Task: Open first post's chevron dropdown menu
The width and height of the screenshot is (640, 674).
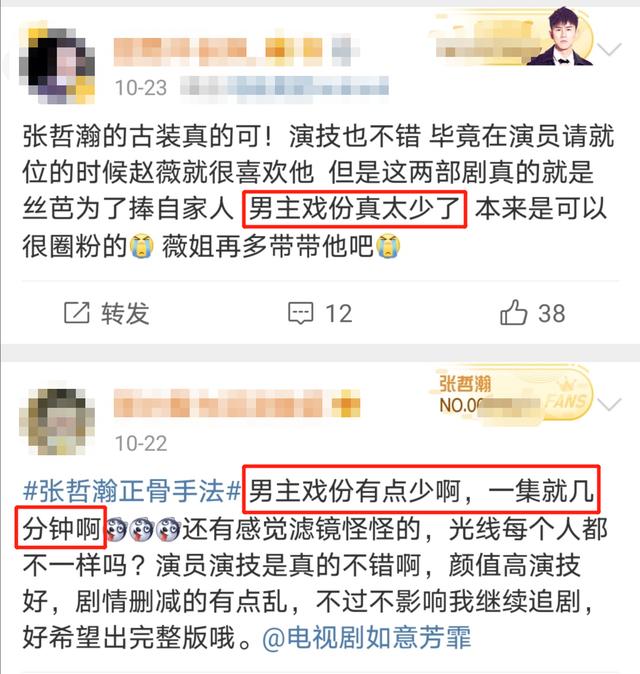Action: coord(609,50)
